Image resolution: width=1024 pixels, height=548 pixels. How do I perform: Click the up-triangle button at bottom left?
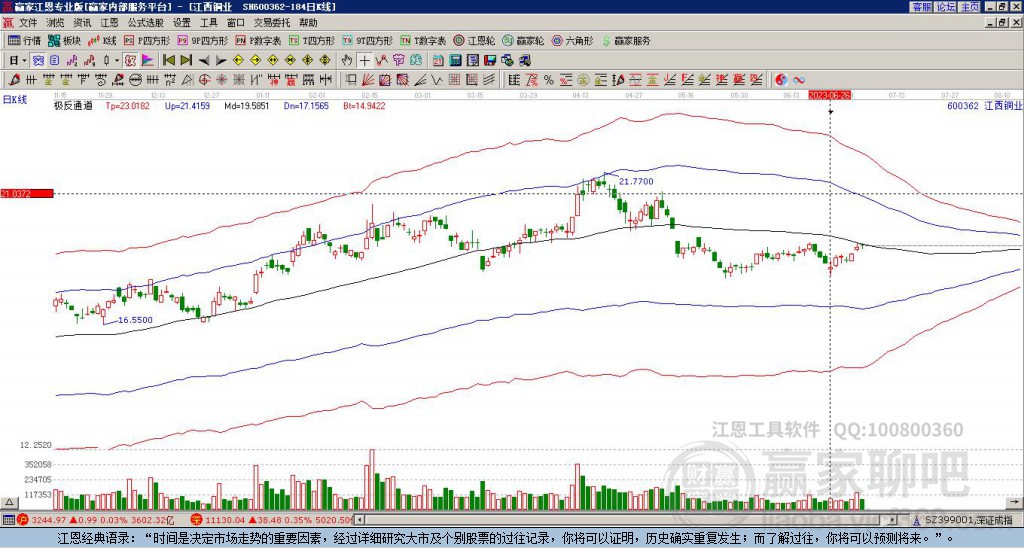click(8, 502)
